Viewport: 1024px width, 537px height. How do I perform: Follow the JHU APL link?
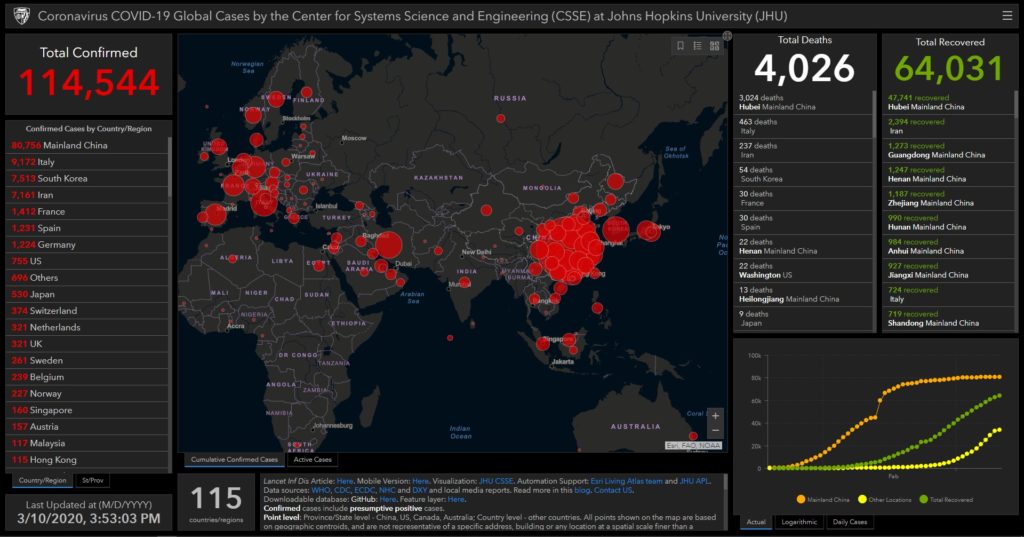click(694, 481)
